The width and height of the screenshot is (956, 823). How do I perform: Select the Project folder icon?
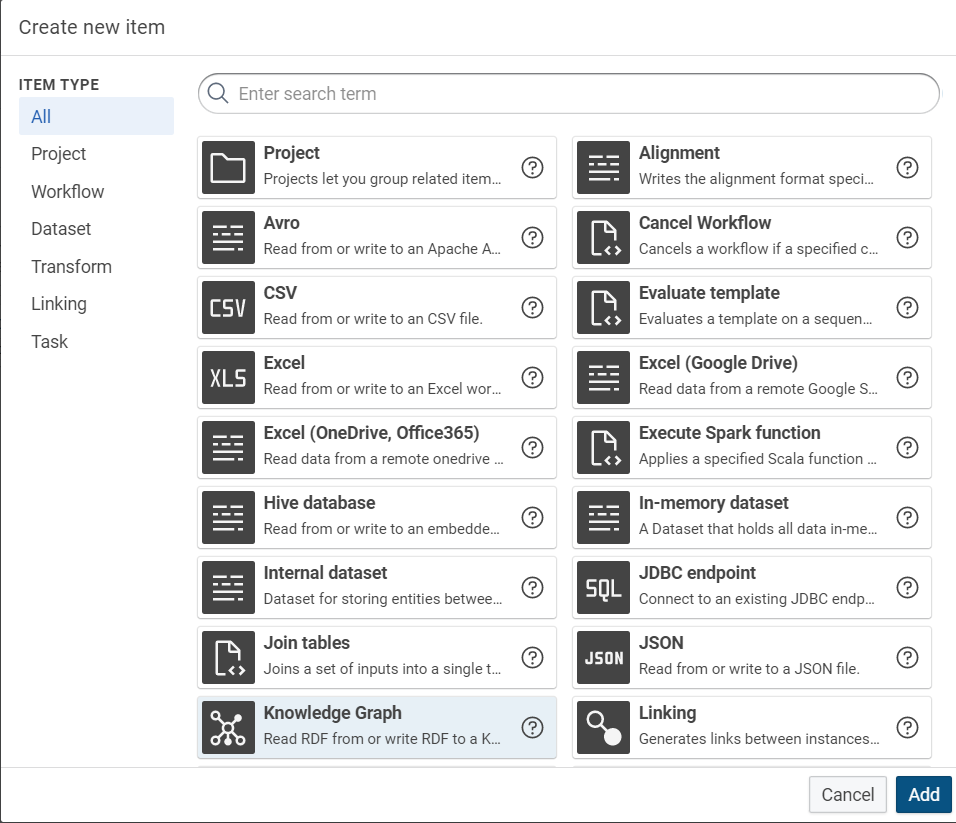[x=228, y=167]
